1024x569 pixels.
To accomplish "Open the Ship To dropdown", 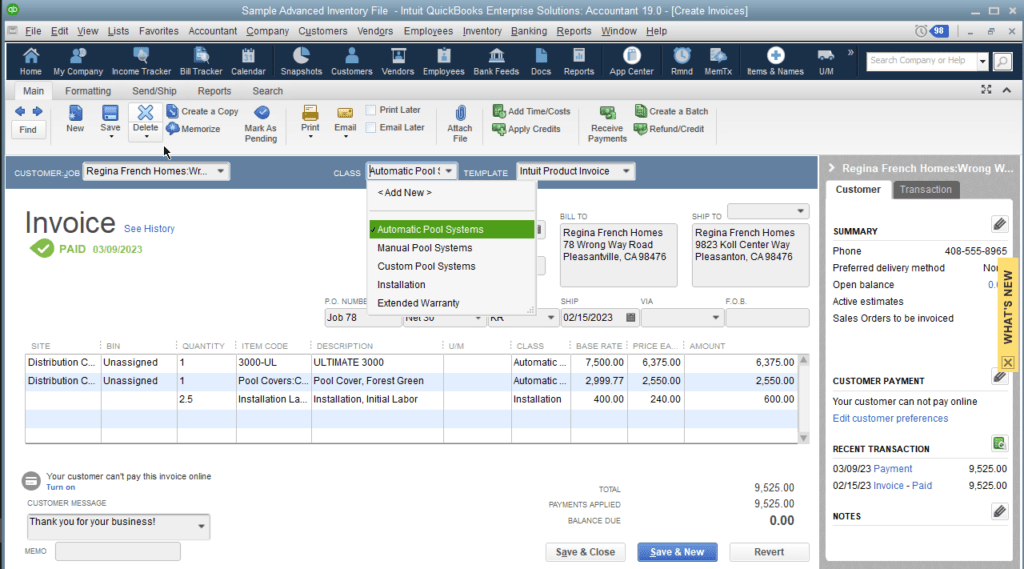I will pyautogui.click(x=800, y=211).
